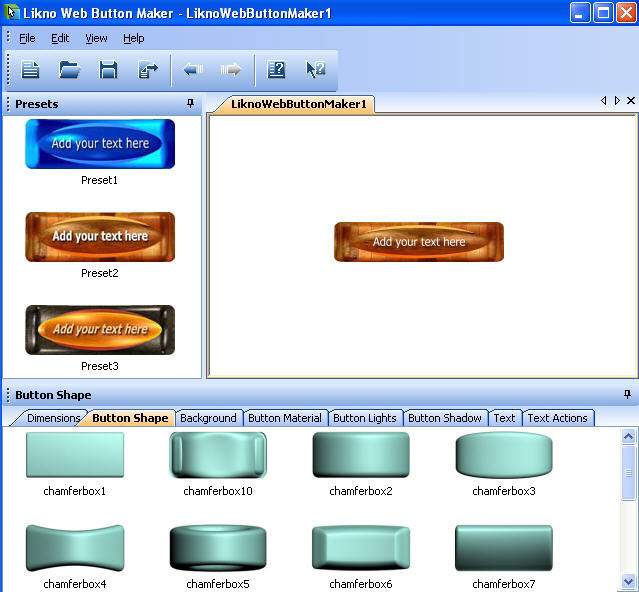Viewport: 639px width, 592px height.
Task: Undo with the left arrow toolbar icon
Action: point(193,70)
